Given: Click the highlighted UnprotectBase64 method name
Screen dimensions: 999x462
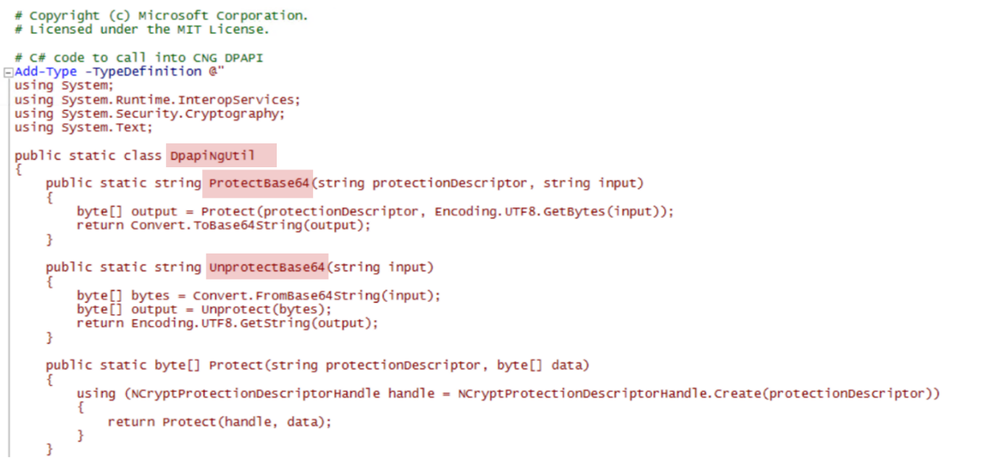Looking at the screenshot, I should [x=268, y=267].
